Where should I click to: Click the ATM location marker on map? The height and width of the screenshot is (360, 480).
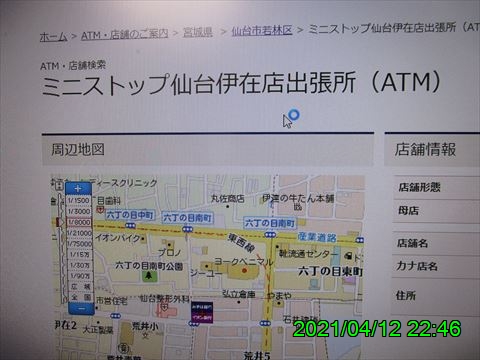click(202, 313)
